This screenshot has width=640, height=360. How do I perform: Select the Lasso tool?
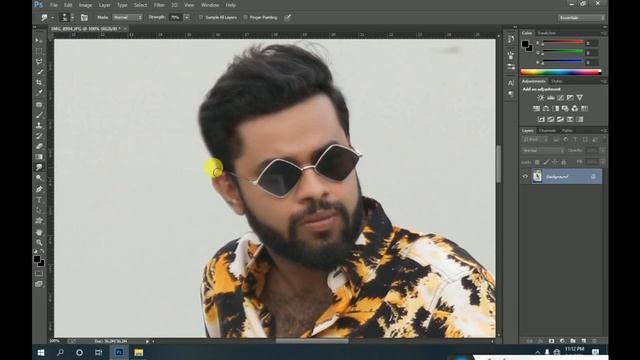click(x=39, y=62)
